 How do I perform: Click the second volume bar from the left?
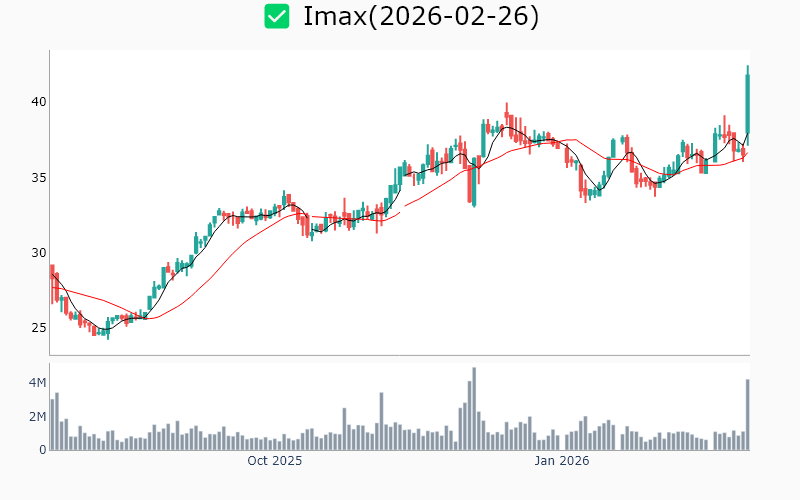pyautogui.click(x=57, y=421)
